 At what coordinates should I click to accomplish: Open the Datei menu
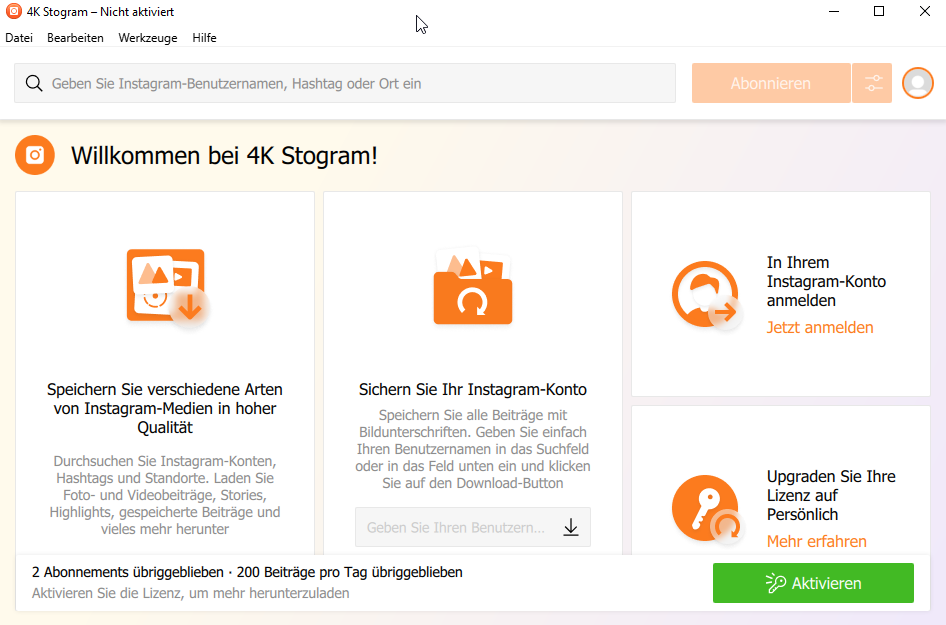[19, 37]
